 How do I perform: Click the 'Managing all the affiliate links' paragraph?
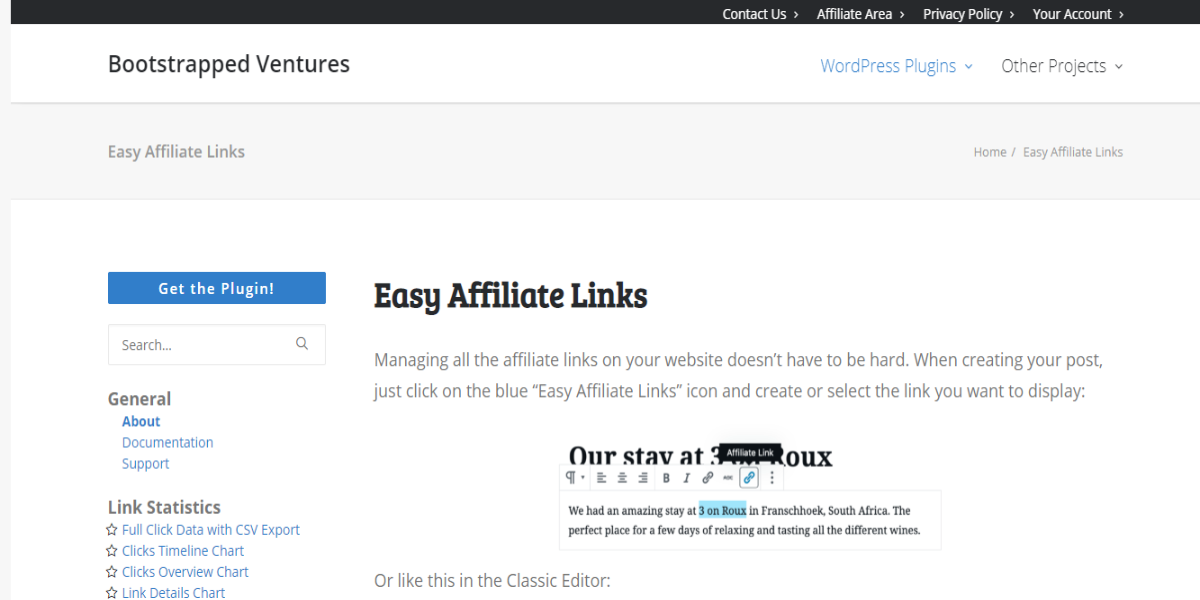pyautogui.click(x=739, y=375)
